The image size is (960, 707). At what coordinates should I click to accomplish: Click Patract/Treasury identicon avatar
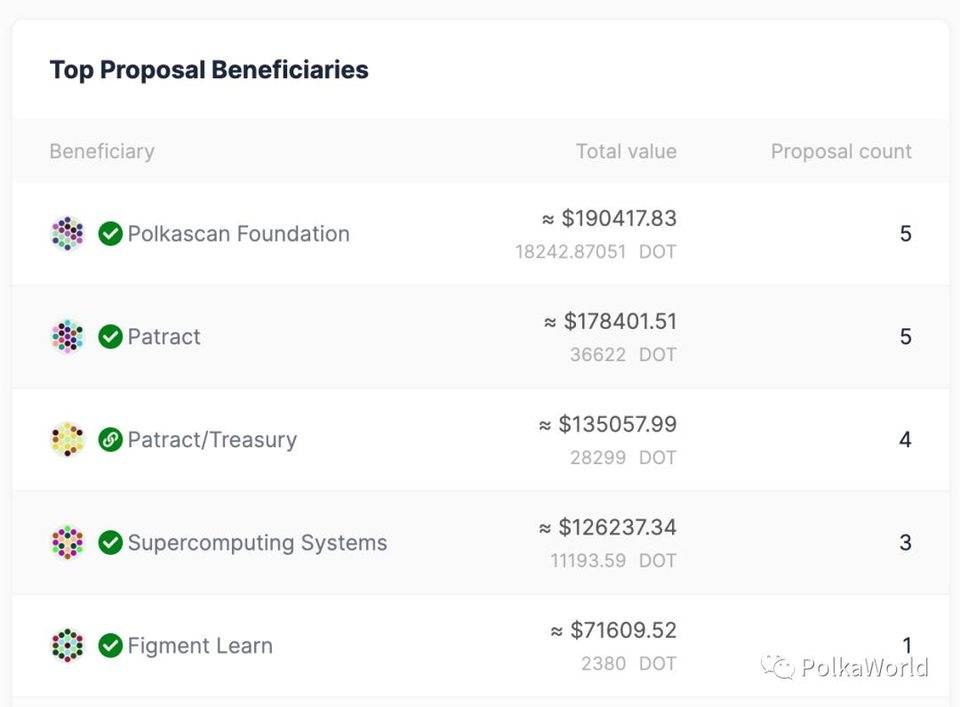click(x=67, y=440)
